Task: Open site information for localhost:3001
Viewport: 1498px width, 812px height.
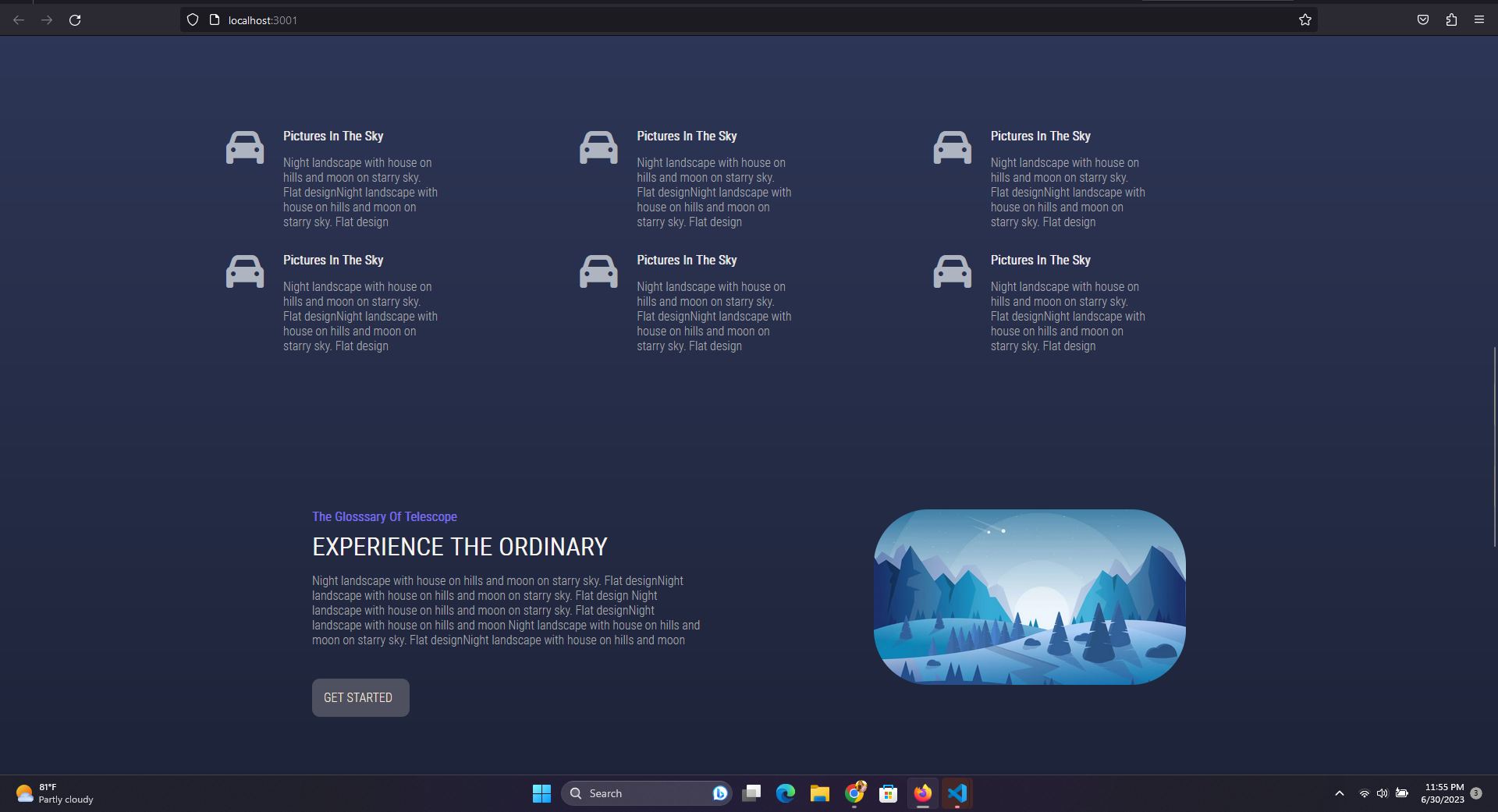Action: [x=215, y=20]
